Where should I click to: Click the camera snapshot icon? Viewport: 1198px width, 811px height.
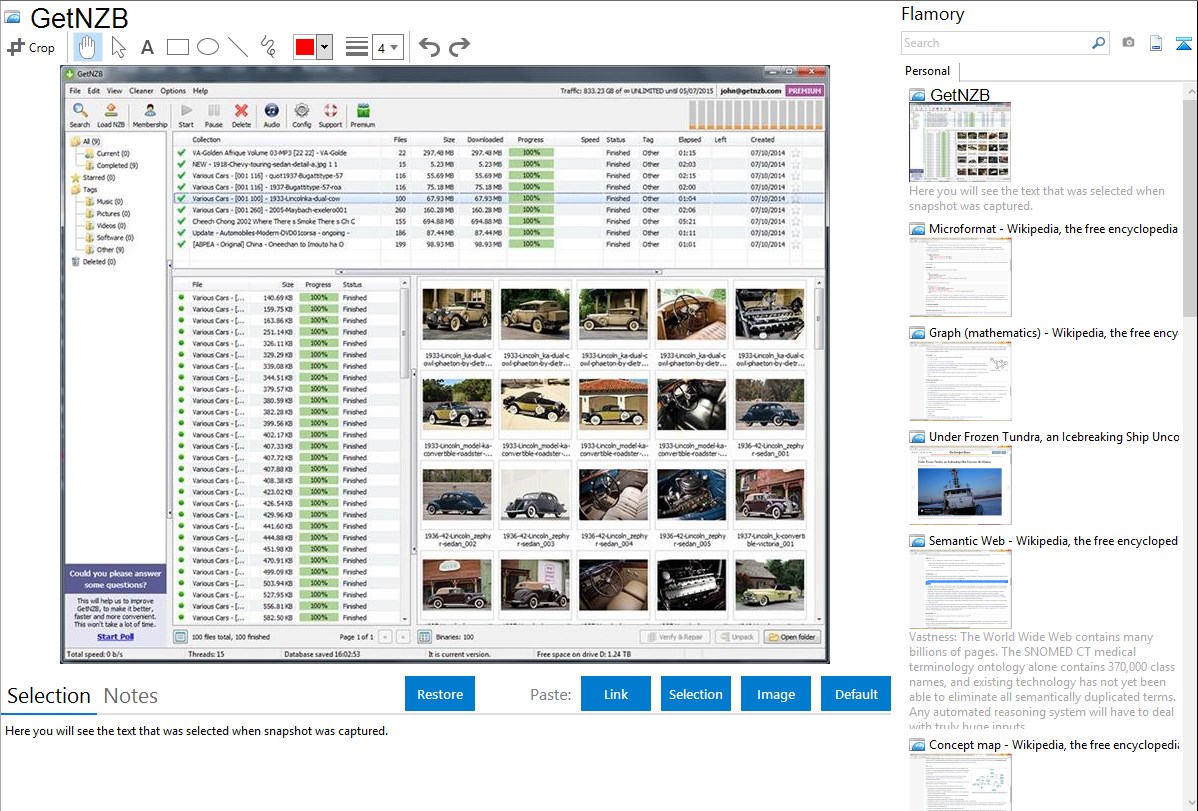[x=1128, y=43]
